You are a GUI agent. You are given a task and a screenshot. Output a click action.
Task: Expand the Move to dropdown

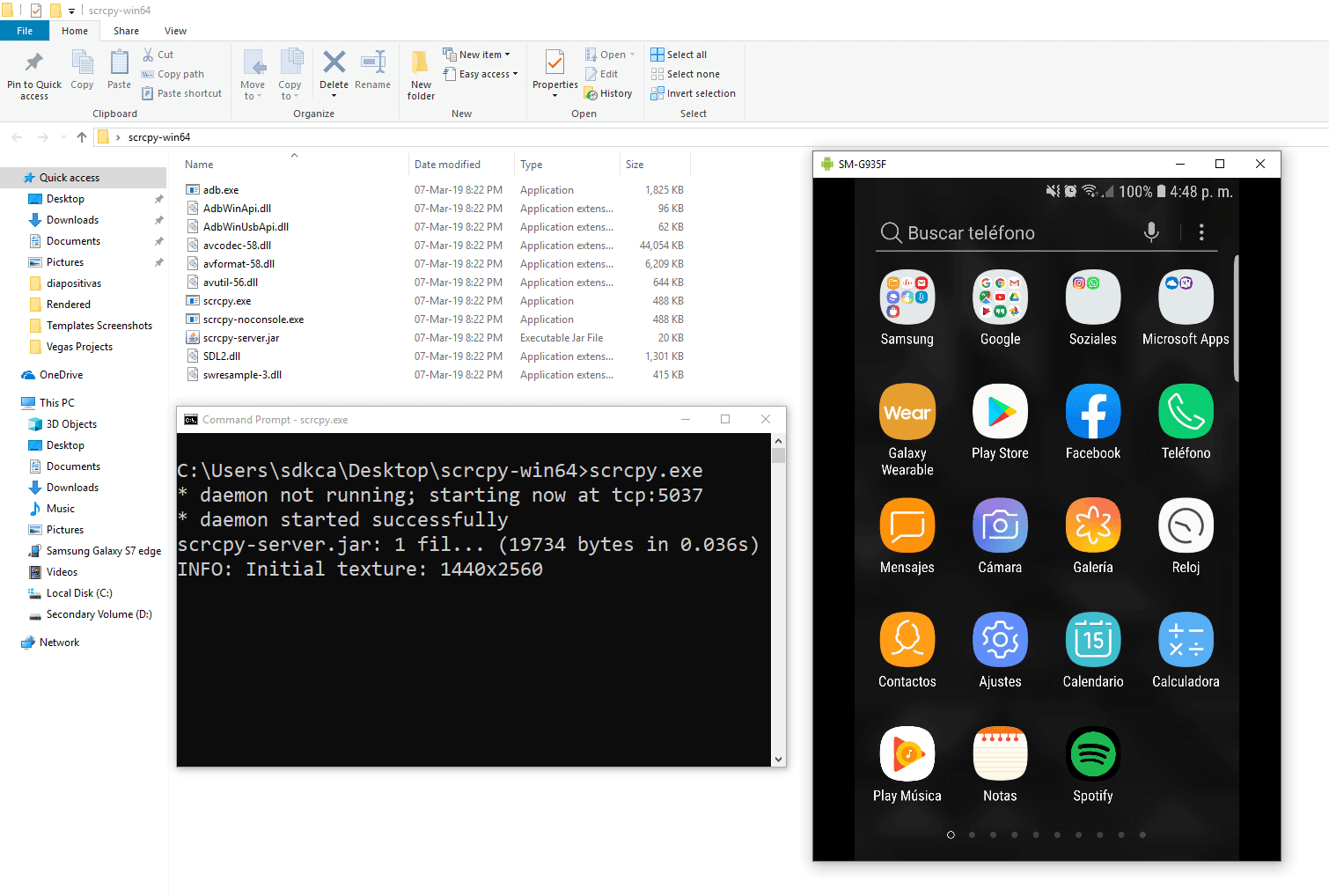coord(253,74)
